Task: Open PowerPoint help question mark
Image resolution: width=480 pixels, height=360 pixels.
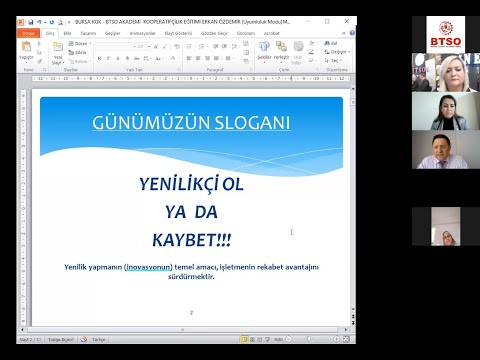Action: (352, 33)
